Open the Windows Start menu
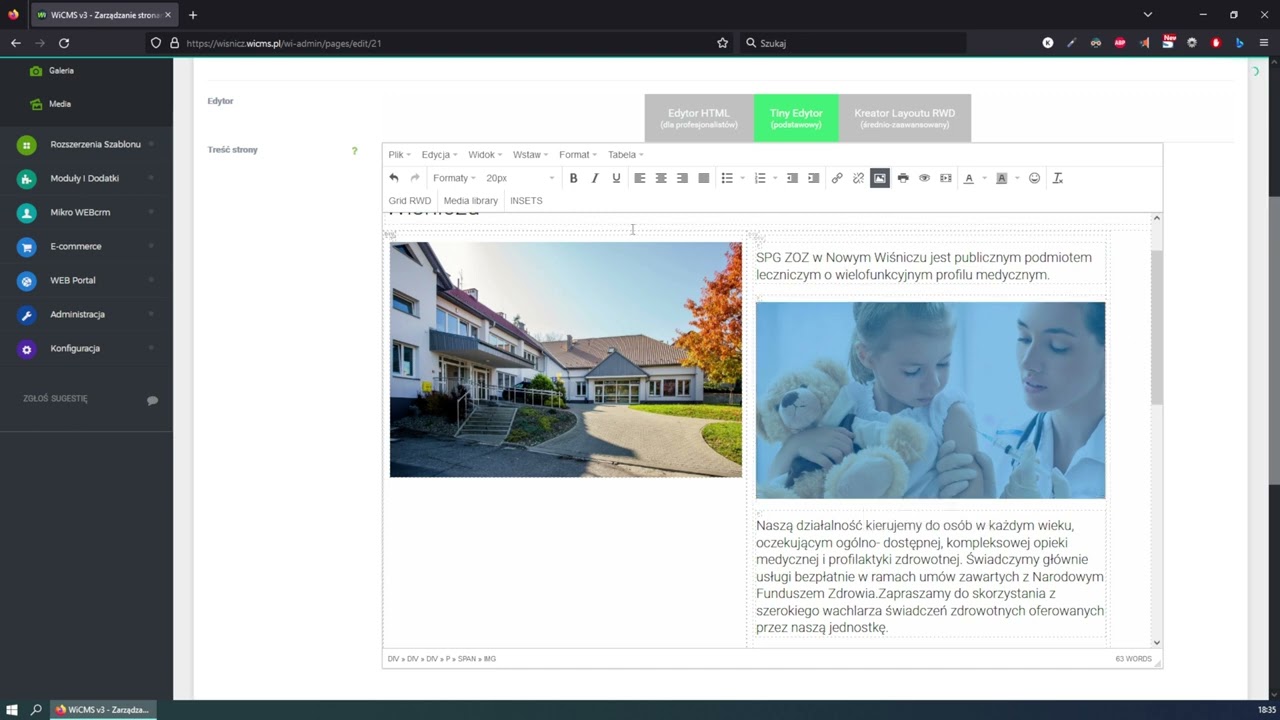 coord(12,710)
